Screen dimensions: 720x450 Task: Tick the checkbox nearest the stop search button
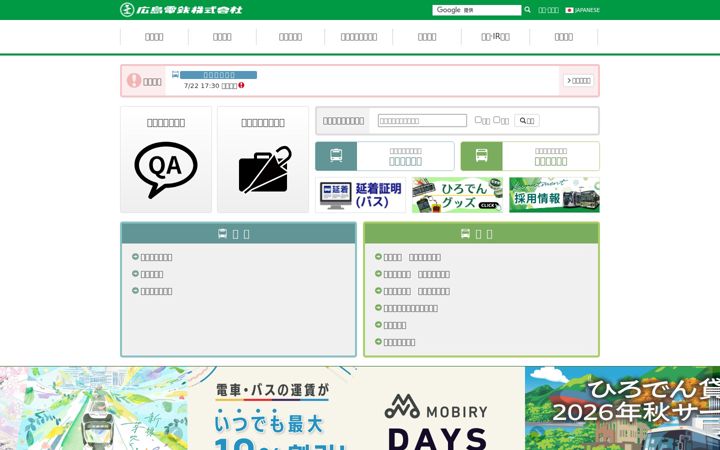point(496,119)
